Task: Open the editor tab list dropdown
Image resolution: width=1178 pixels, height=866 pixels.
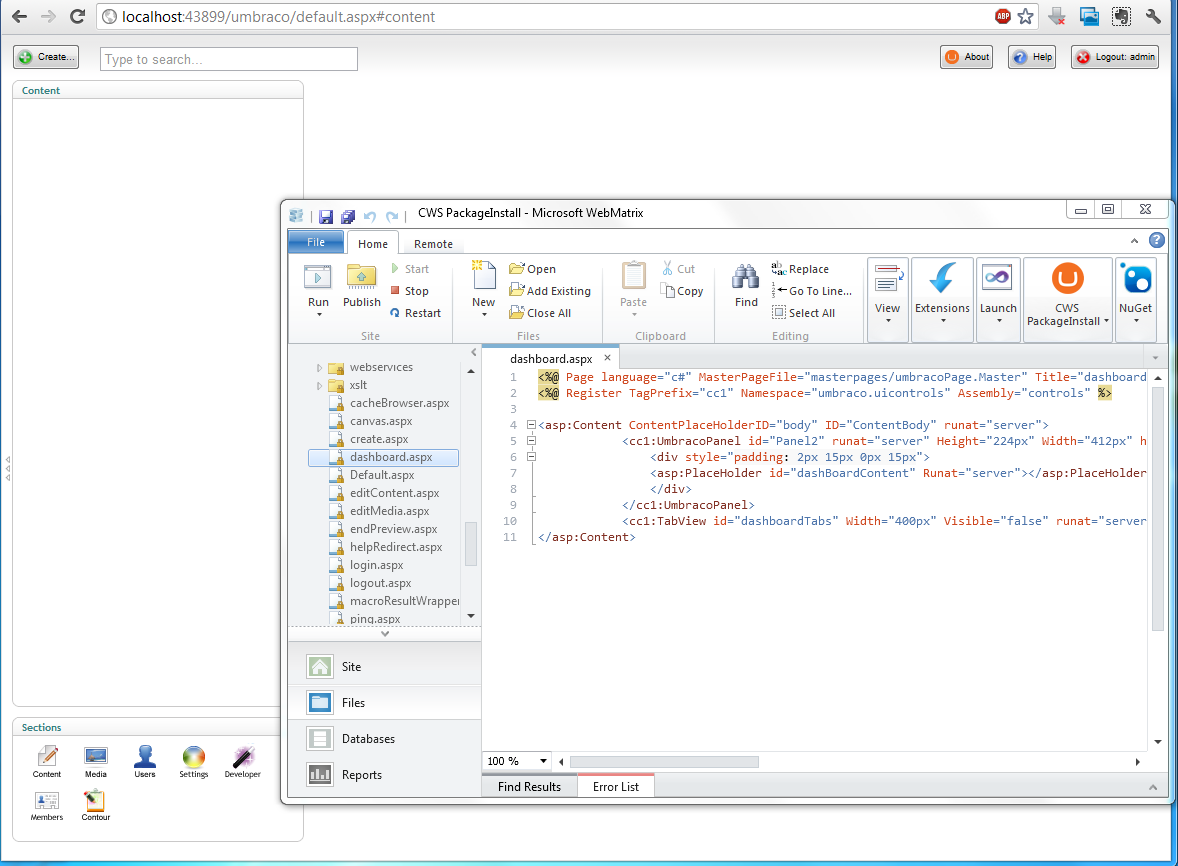Action: (1155, 357)
